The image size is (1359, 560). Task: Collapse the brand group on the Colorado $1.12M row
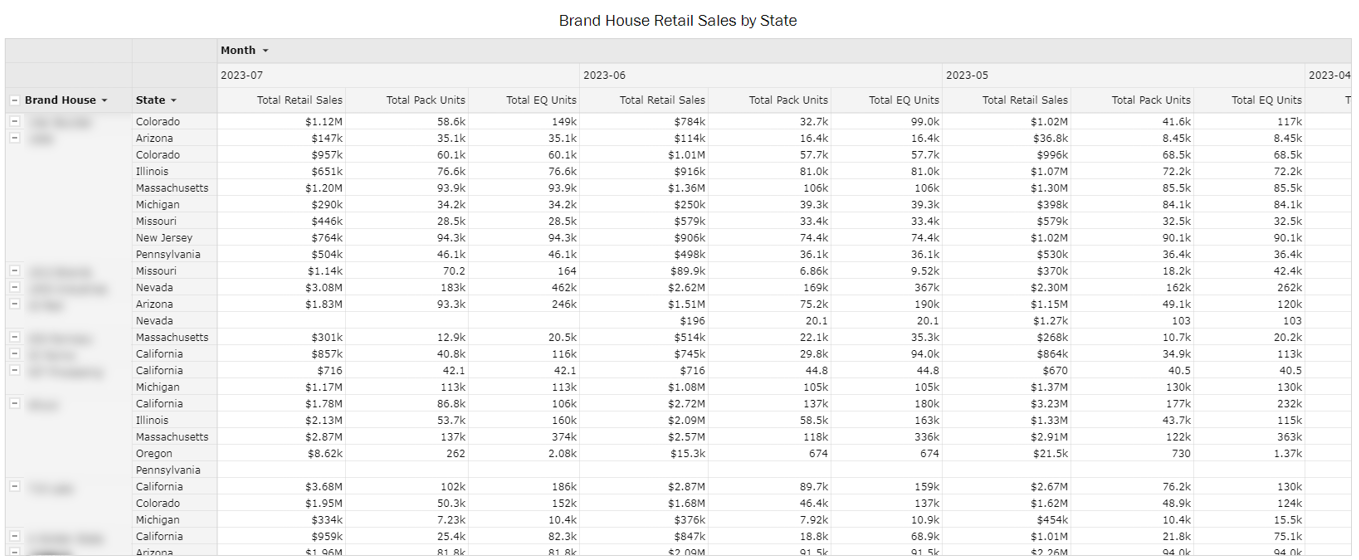[x=15, y=121]
